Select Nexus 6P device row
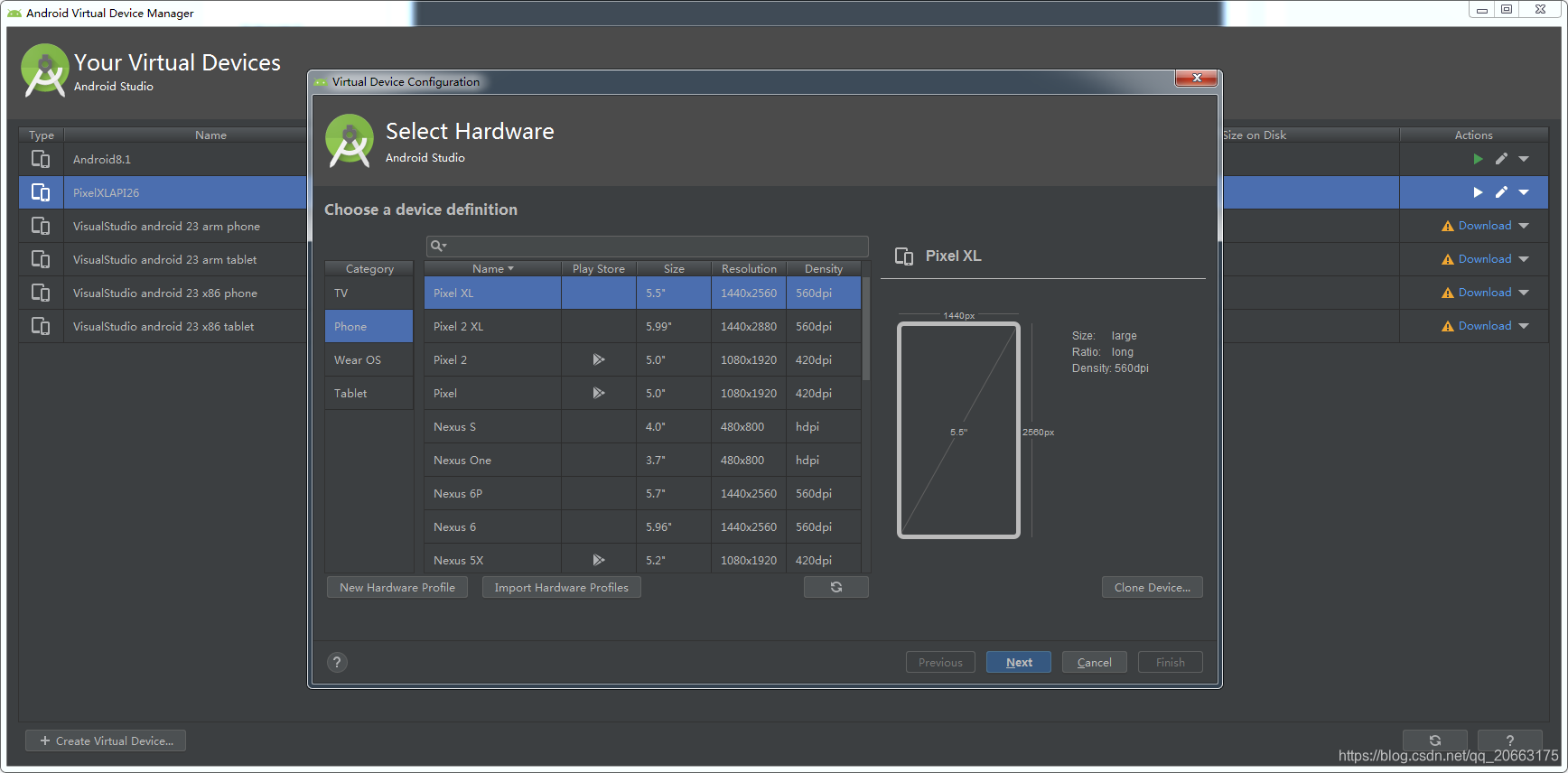Image resolution: width=1568 pixels, height=773 pixels. (x=642, y=493)
